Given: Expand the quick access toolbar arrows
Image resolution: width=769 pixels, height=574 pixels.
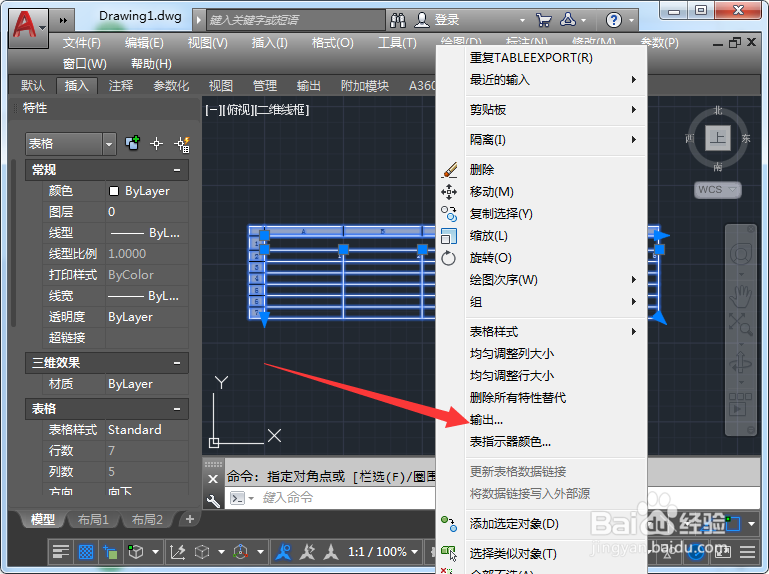Looking at the screenshot, I should 63,20.
